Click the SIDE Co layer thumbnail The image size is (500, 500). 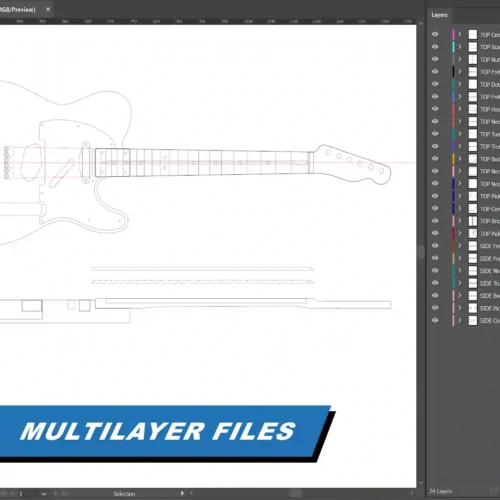(x=473, y=320)
